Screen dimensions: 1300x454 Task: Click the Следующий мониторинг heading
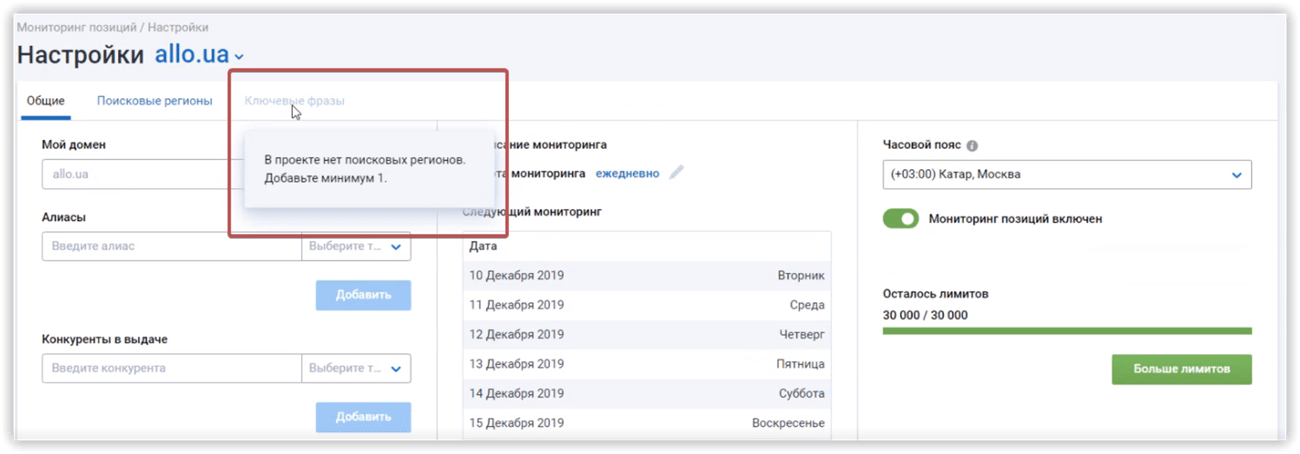click(x=532, y=212)
